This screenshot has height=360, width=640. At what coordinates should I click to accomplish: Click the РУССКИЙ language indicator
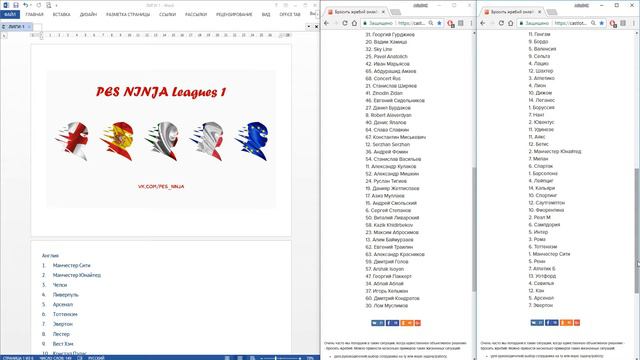96,358
